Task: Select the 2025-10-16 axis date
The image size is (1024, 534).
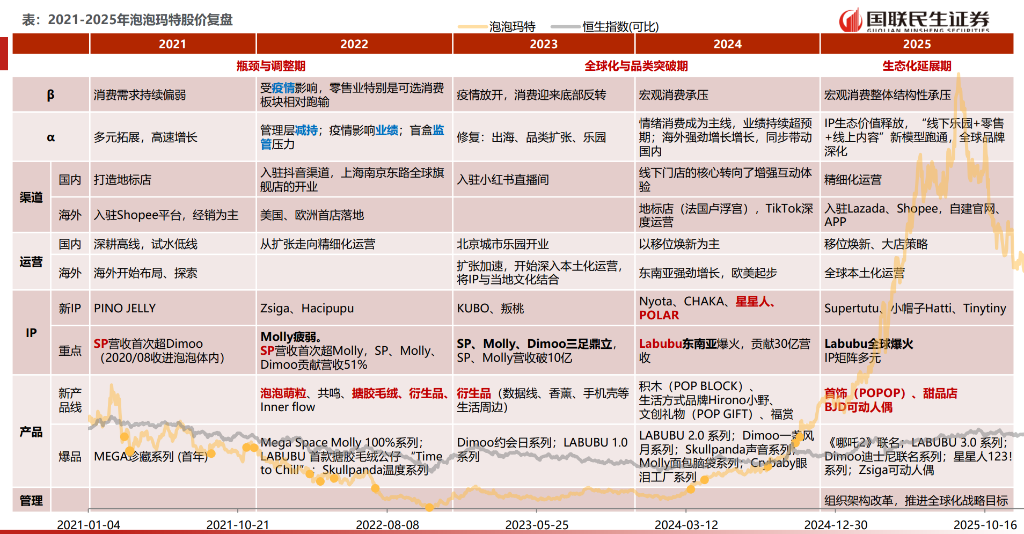Action: coord(983,524)
